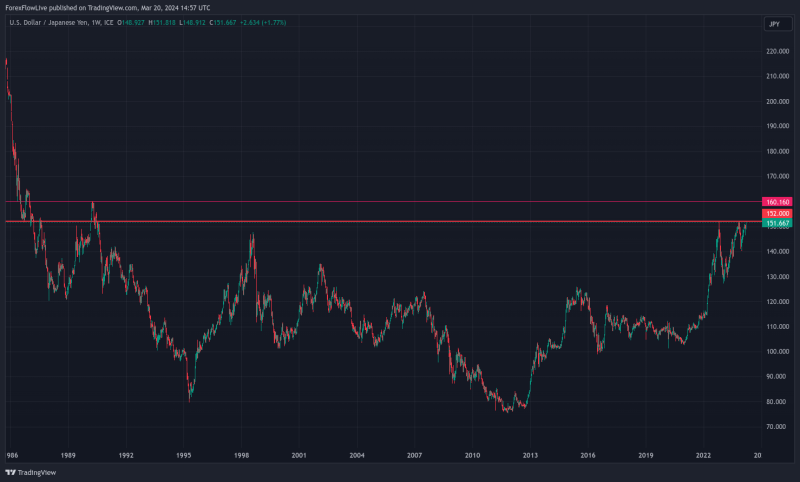Click the 2022 time axis label

pyautogui.click(x=704, y=455)
